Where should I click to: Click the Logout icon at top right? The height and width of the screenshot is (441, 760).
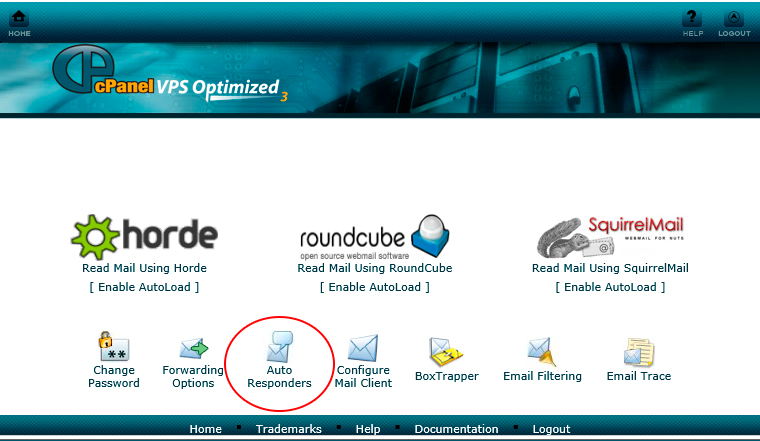pyautogui.click(x=734, y=18)
